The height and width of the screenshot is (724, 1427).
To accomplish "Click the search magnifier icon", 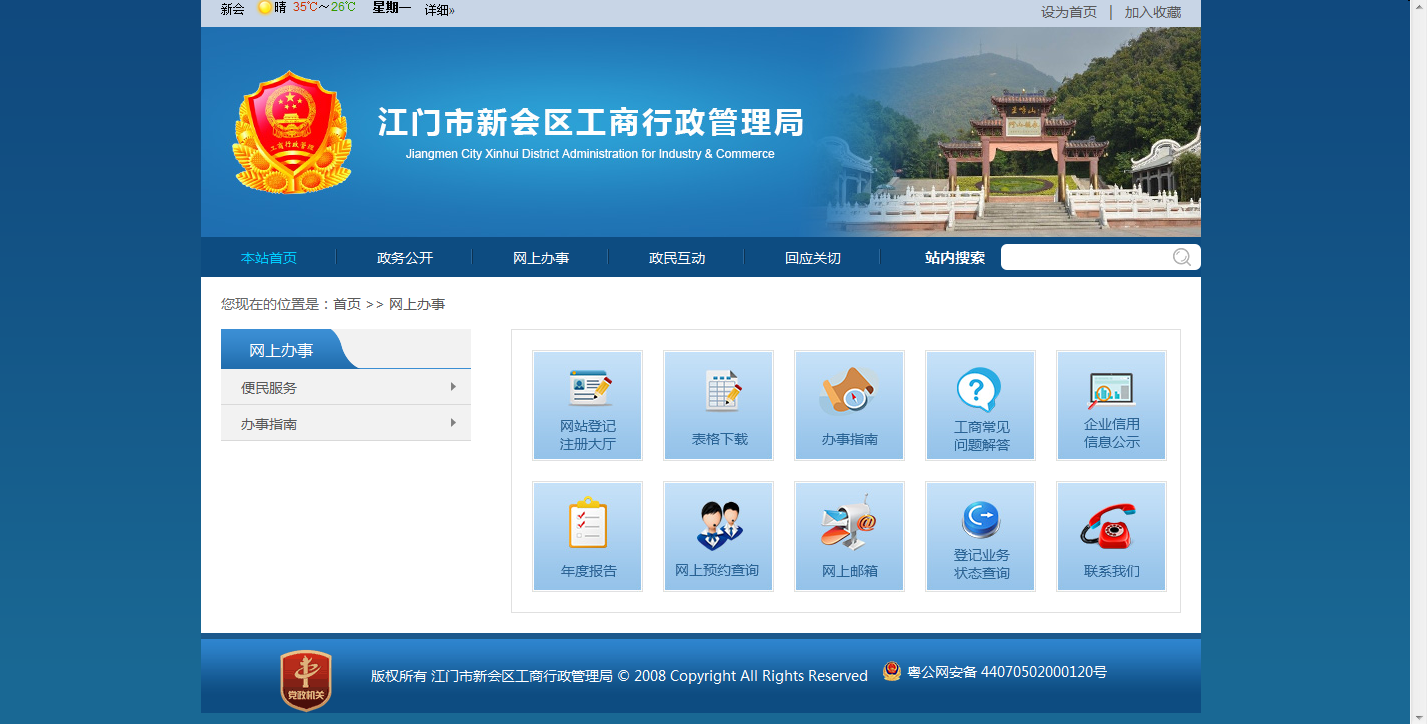I will pos(1182,258).
